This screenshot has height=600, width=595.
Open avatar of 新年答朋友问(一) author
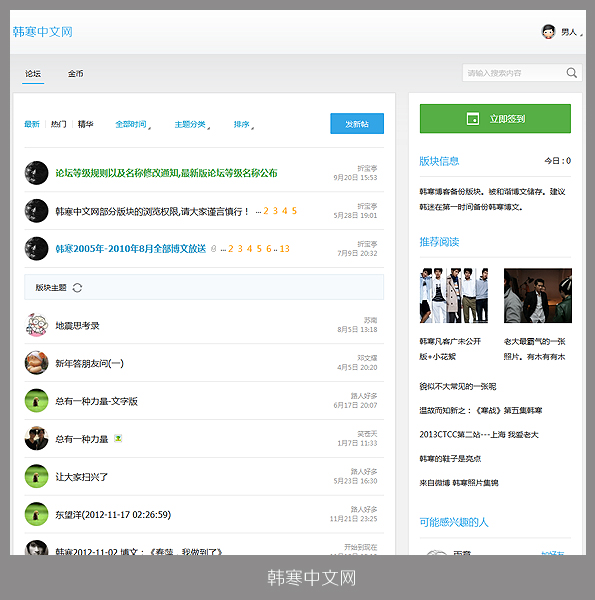click(x=36, y=363)
